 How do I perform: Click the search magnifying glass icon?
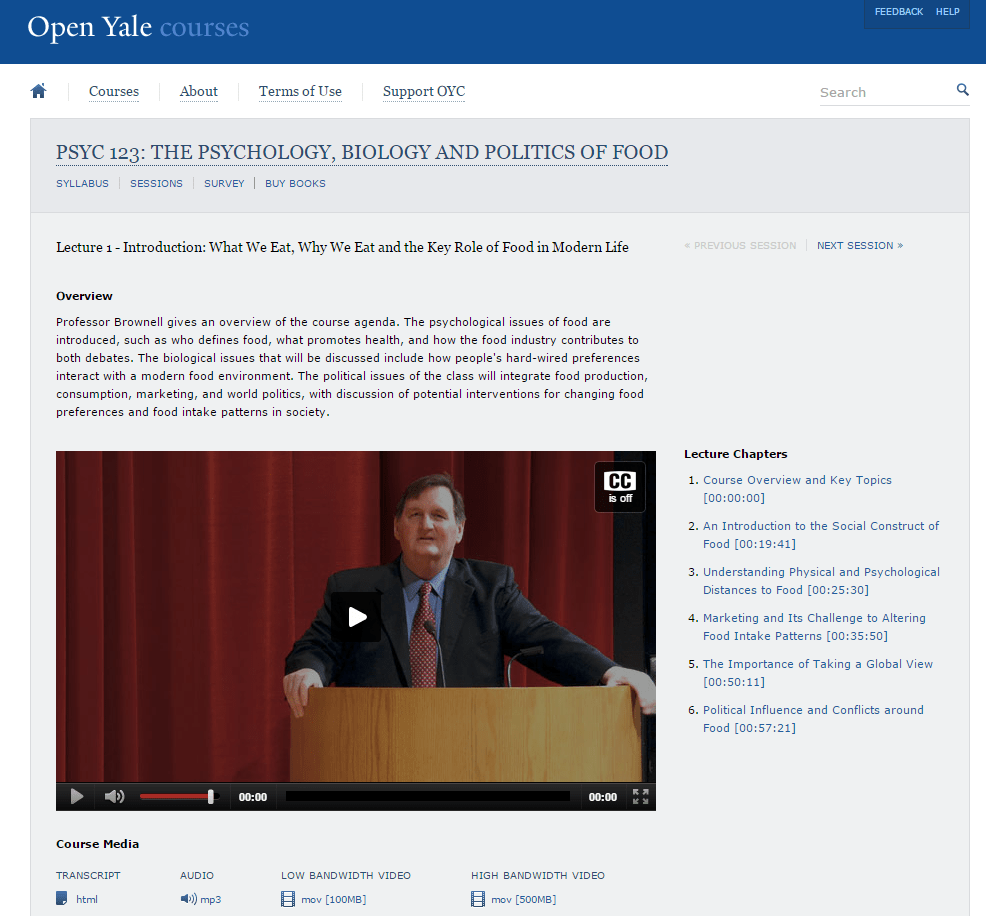[962, 90]
